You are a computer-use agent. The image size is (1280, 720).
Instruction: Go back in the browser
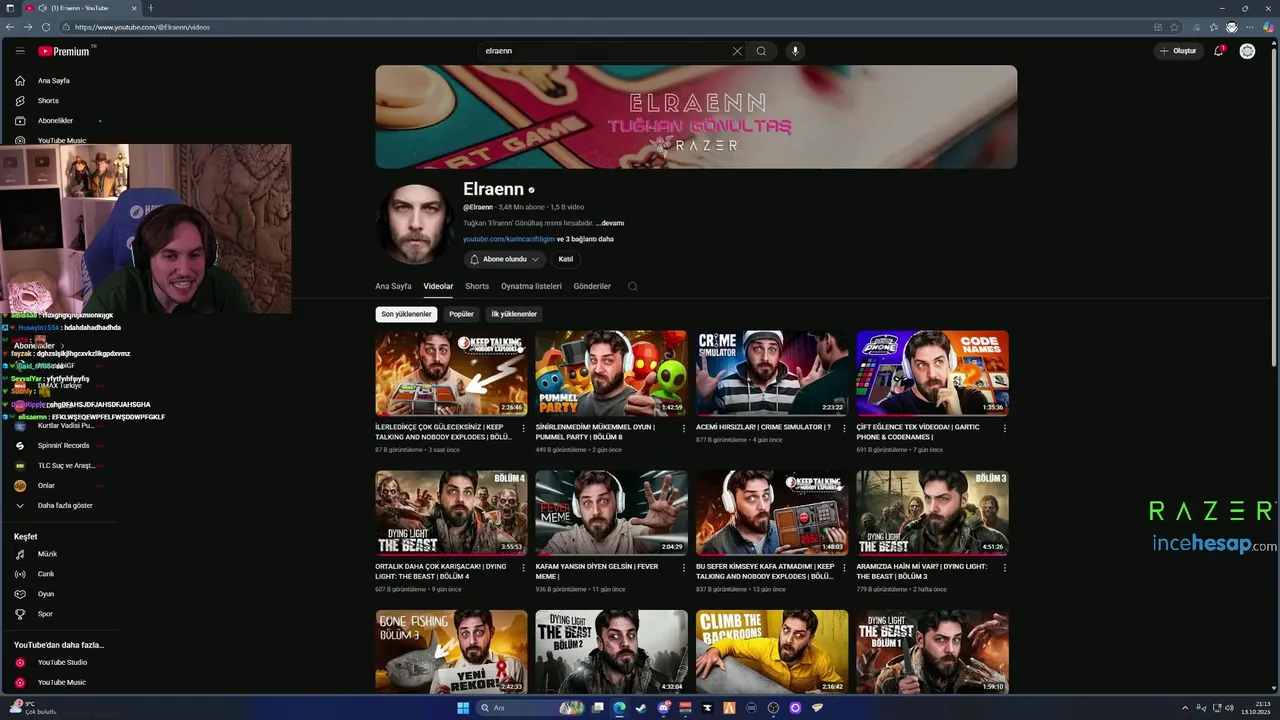pos(10,27)
